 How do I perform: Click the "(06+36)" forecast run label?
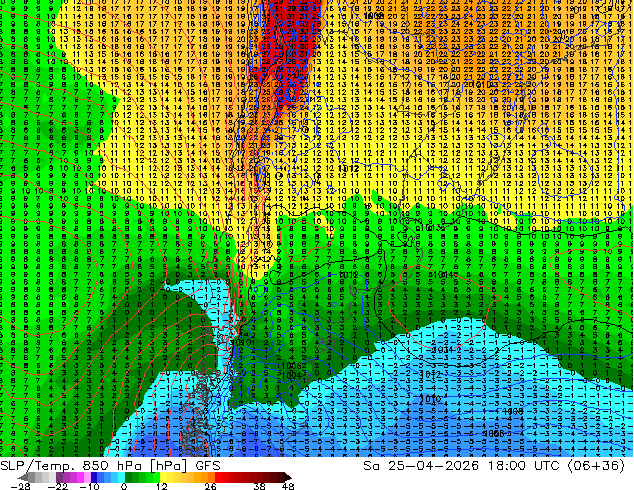pos(597,466)
